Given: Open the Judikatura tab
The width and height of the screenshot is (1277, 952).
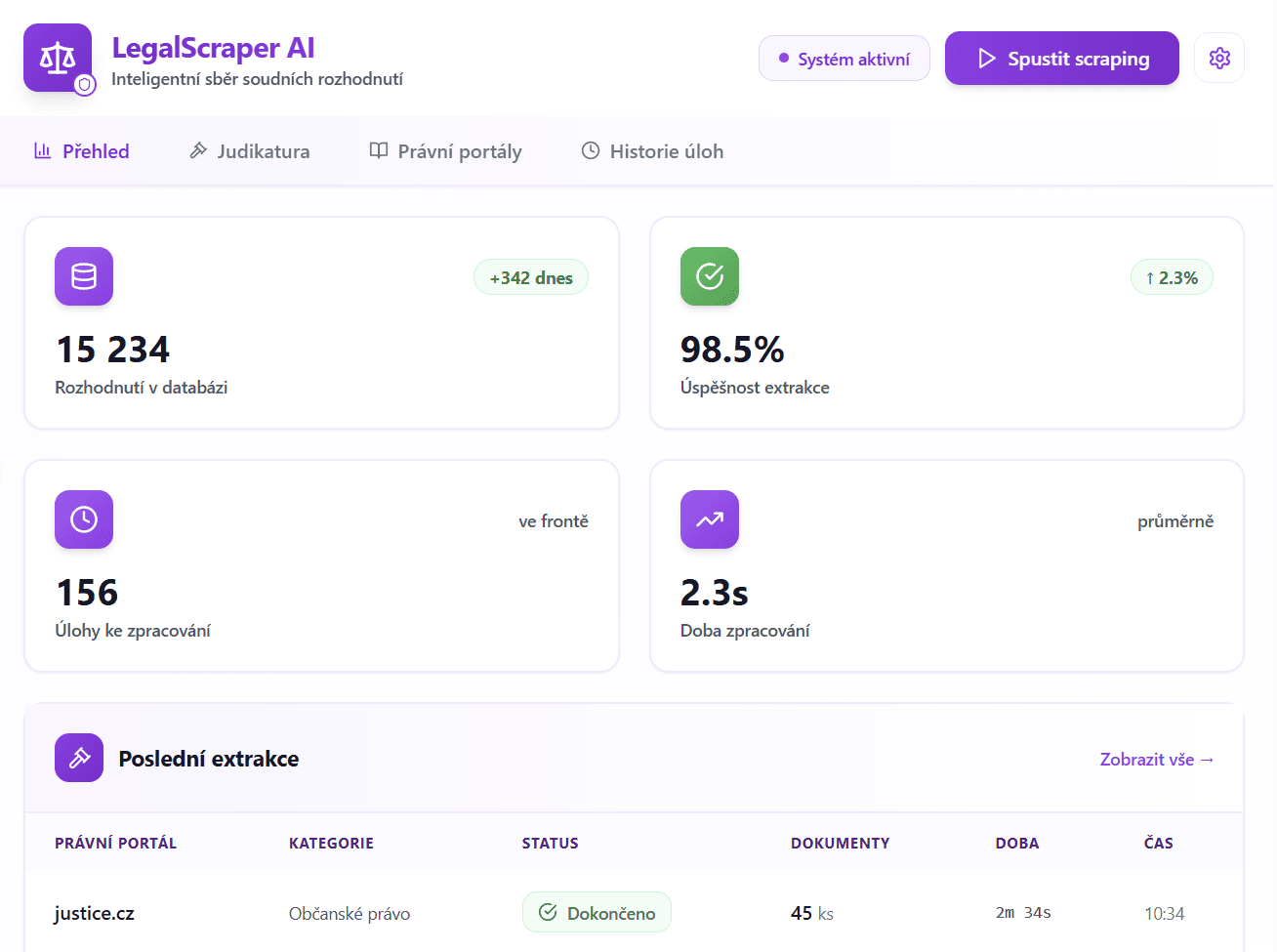Looking at the screenshot, I should pyautogui.click(x=250, y=151).
